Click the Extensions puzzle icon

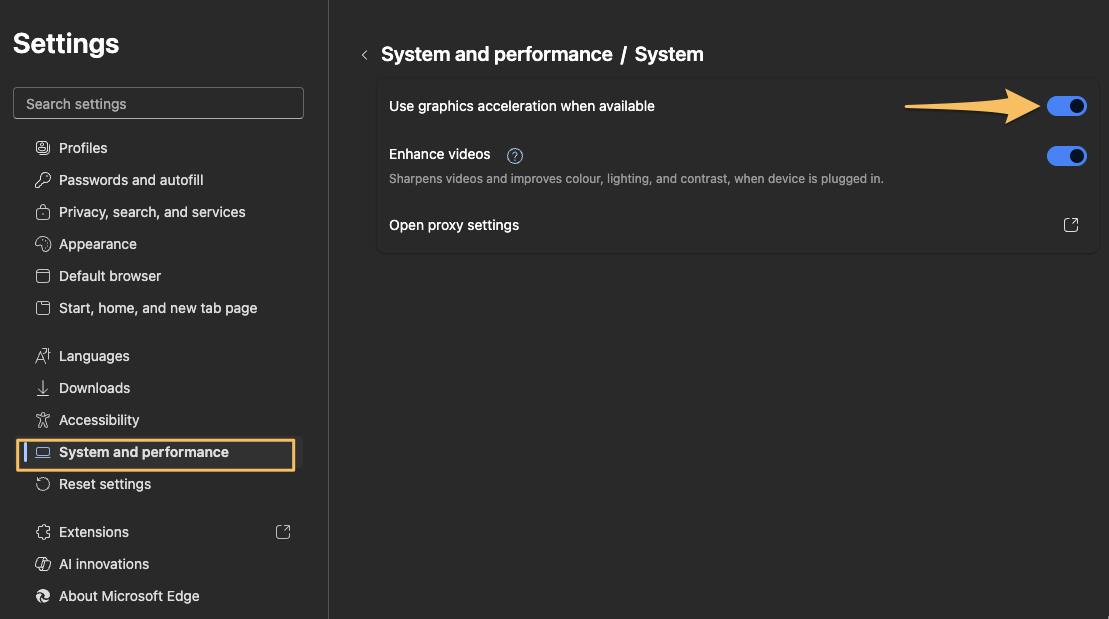pos(42,532)
